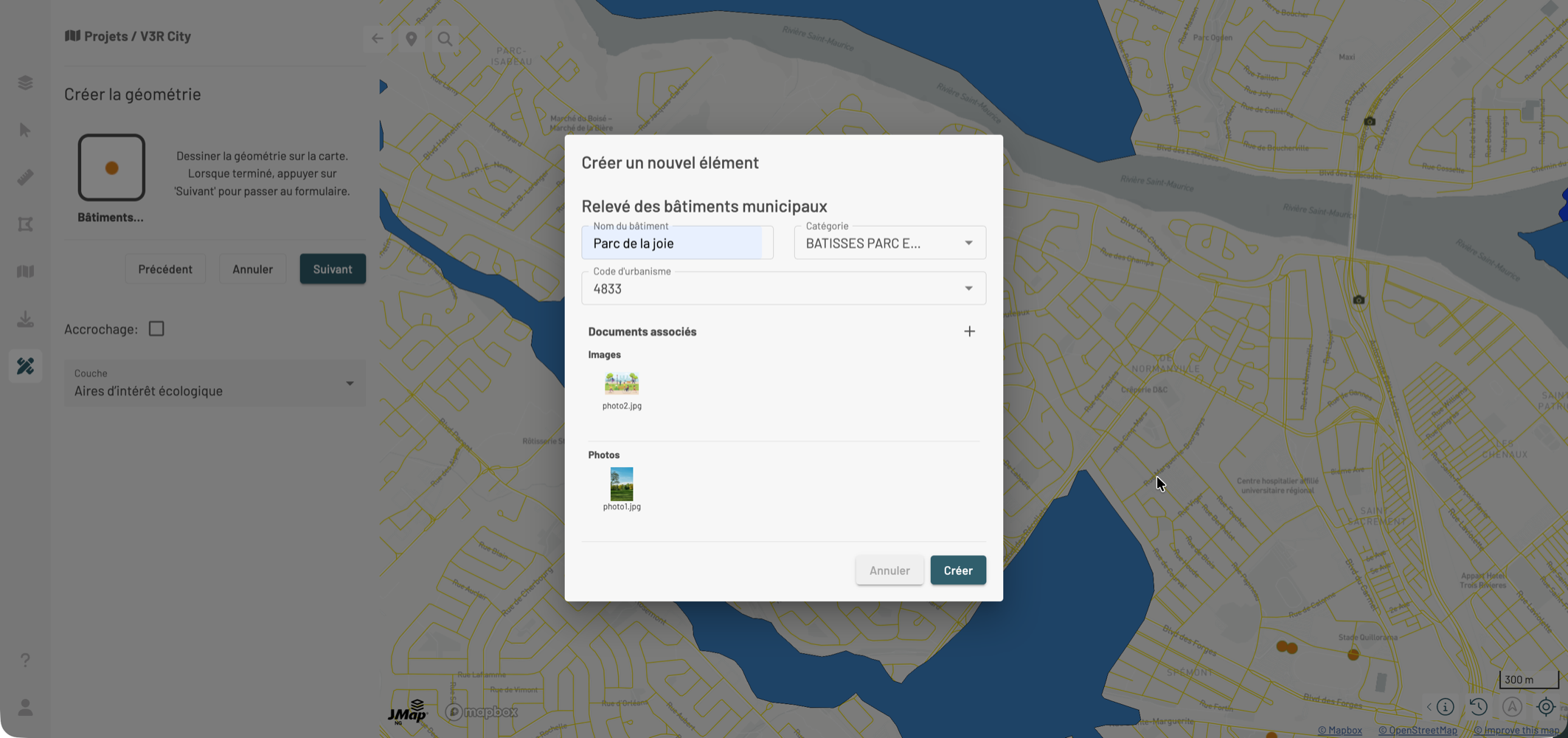Click the help question mark icon
The image size is (1568, 738).
click(x=25, y=660)
